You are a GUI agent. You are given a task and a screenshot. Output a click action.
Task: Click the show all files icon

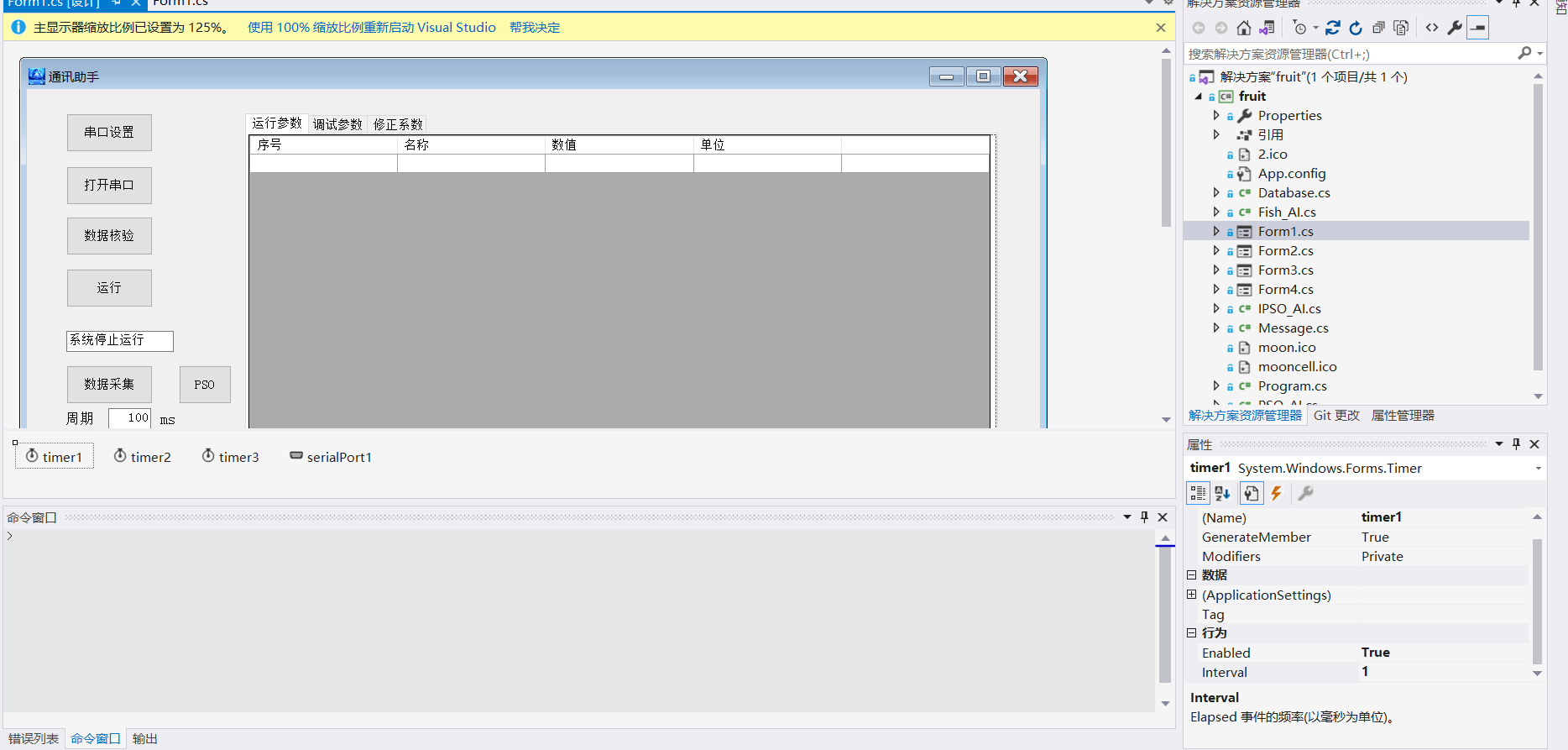click(1401, 28)
